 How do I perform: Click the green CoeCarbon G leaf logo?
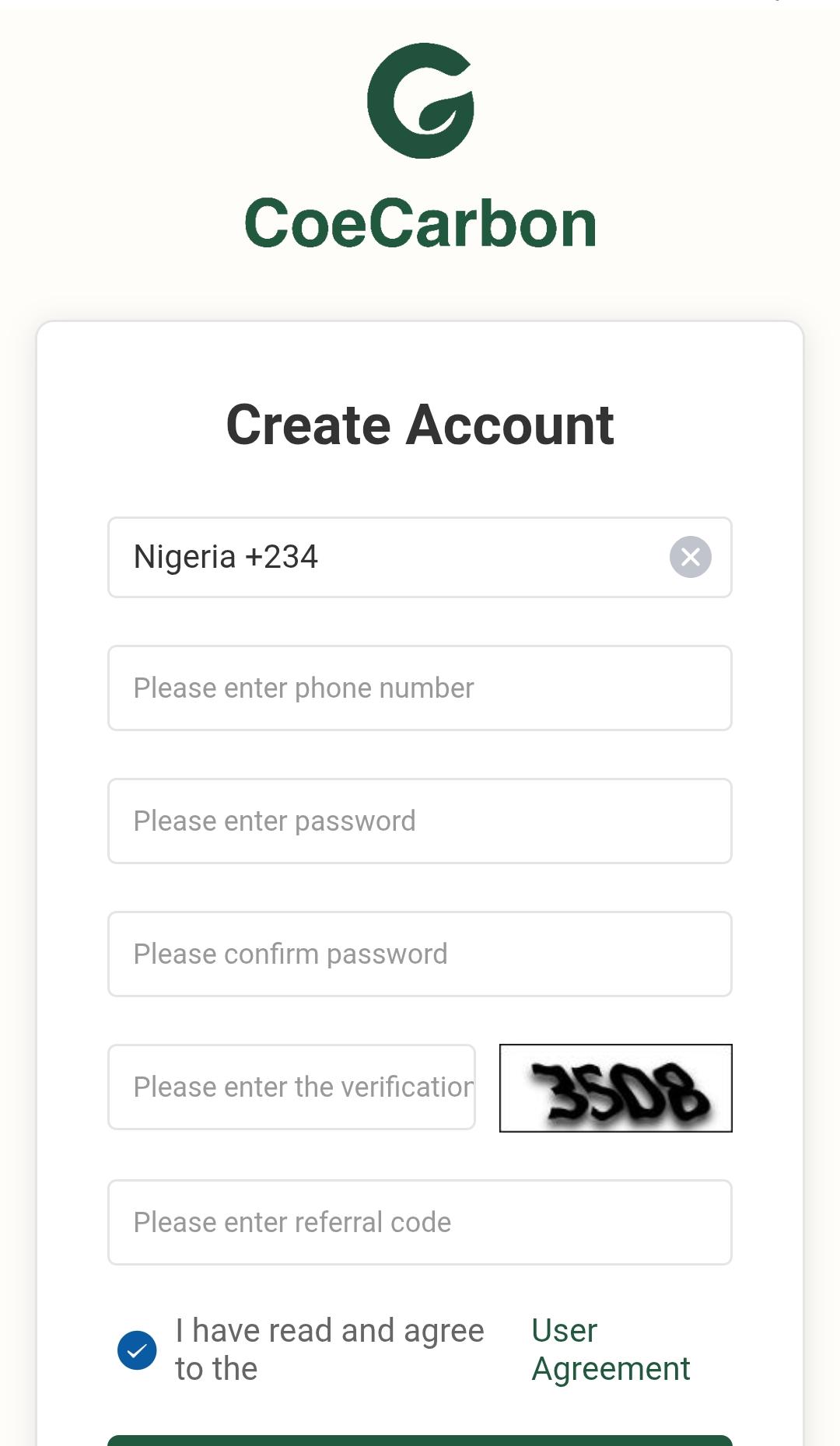click(421, 101)
